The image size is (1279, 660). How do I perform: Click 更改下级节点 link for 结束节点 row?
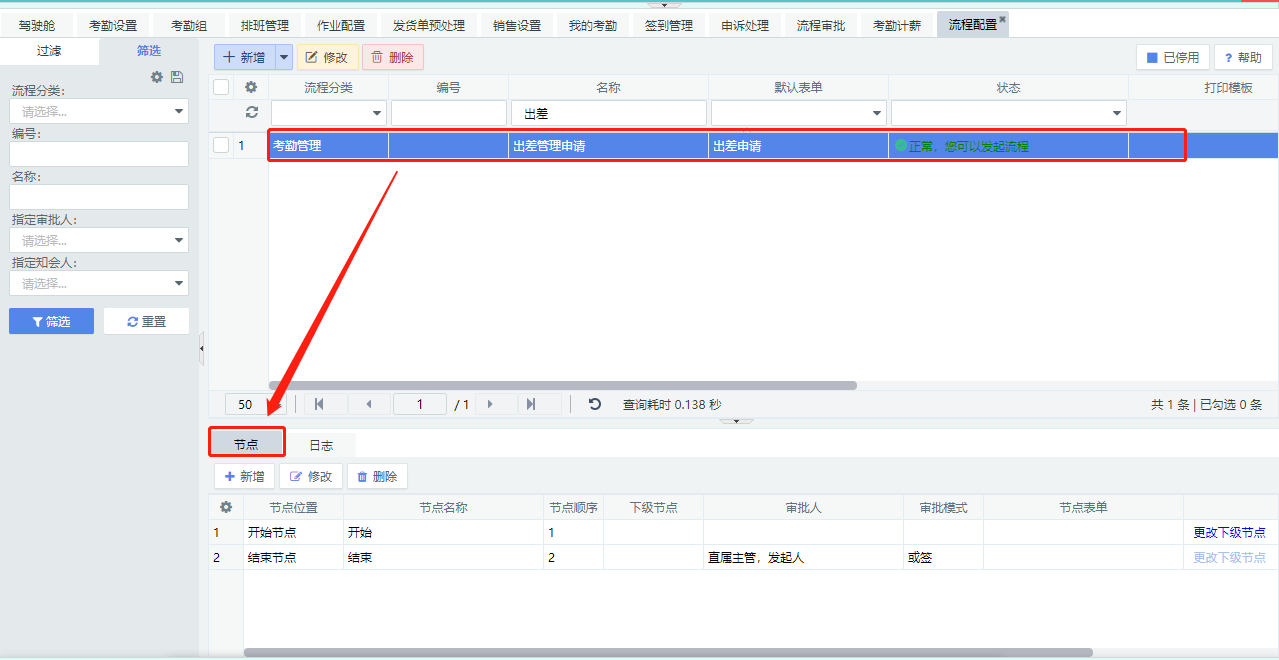1229,557
